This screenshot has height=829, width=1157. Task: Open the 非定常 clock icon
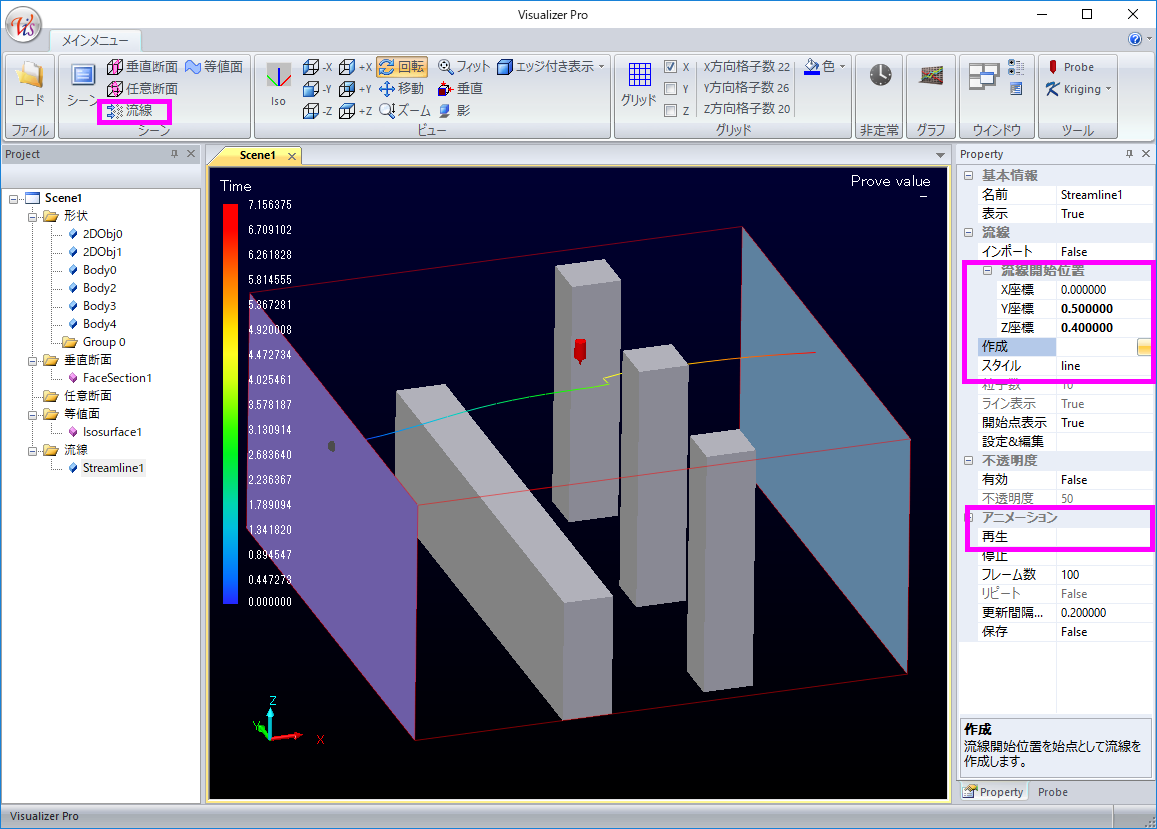click(x=880, y=76)
